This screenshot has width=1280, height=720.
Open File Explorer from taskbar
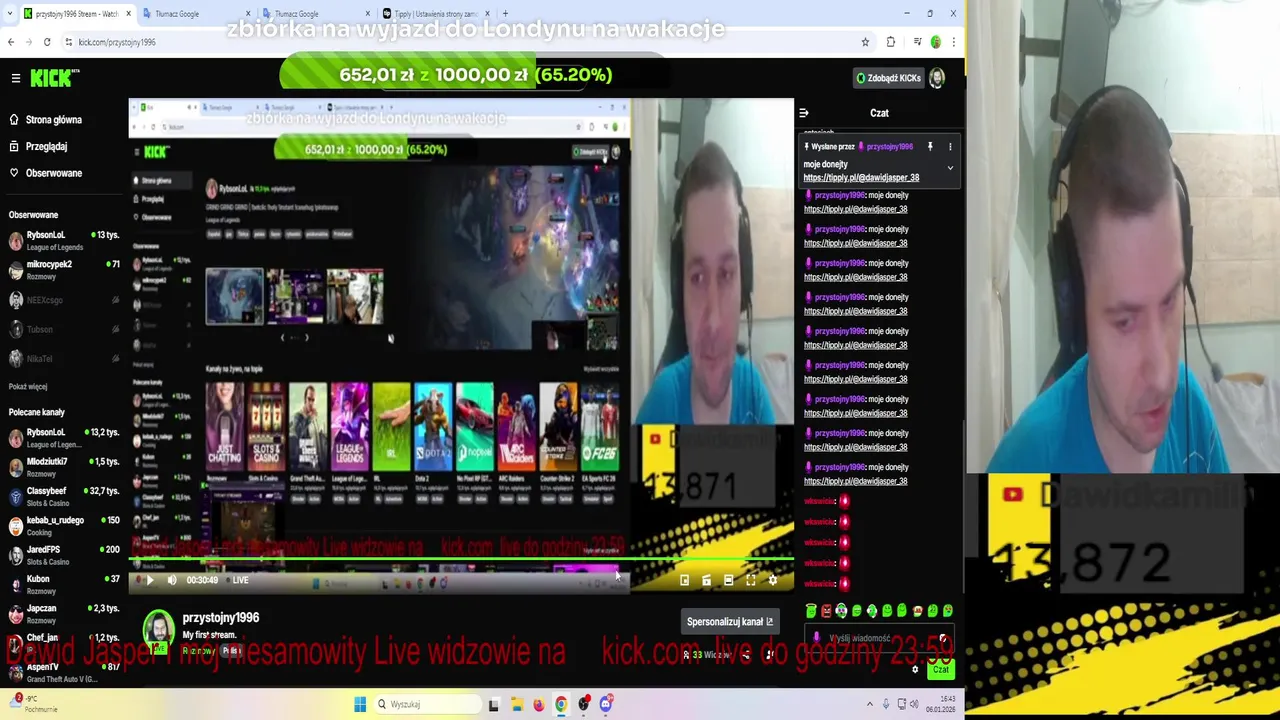point(516,704)
